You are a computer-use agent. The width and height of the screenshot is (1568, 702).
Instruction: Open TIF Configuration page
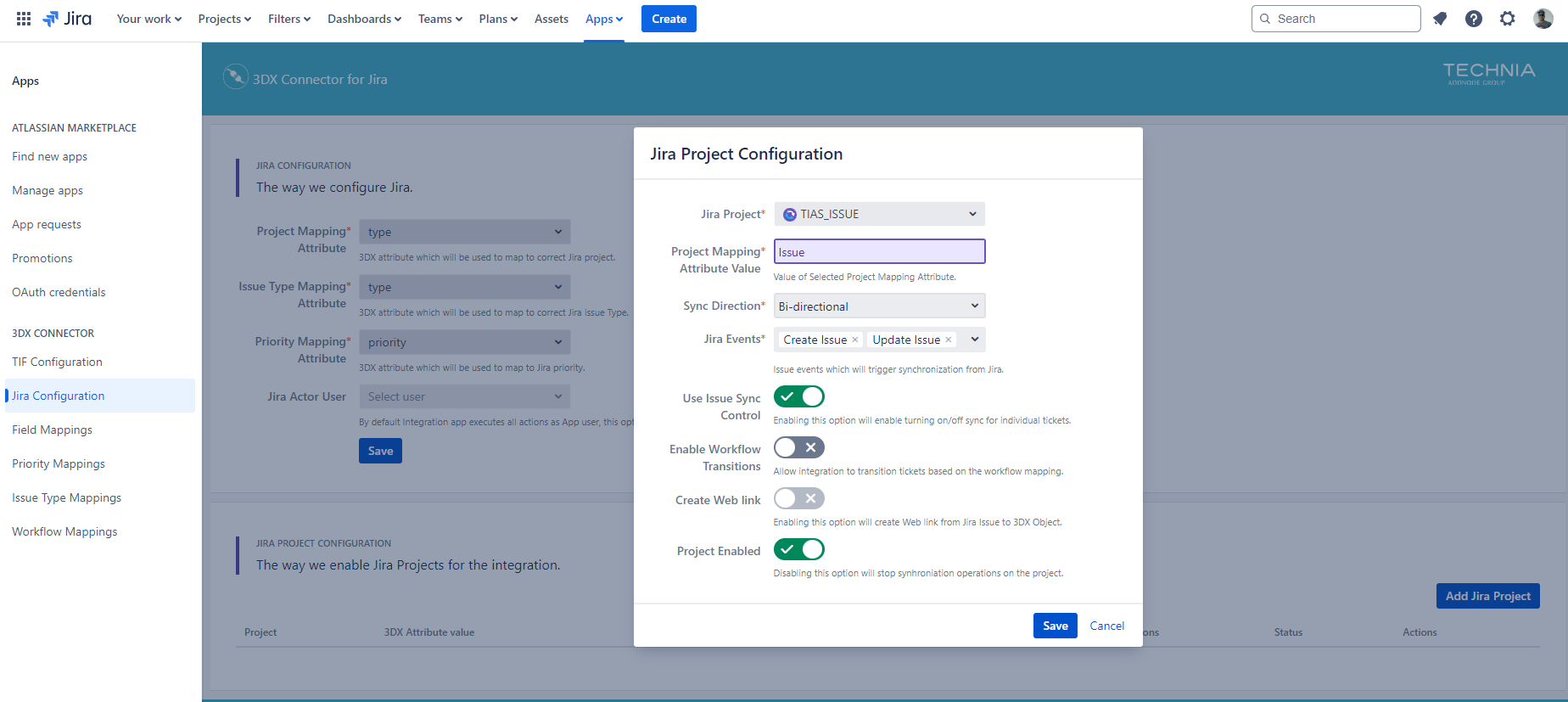[x=57, y=362]
